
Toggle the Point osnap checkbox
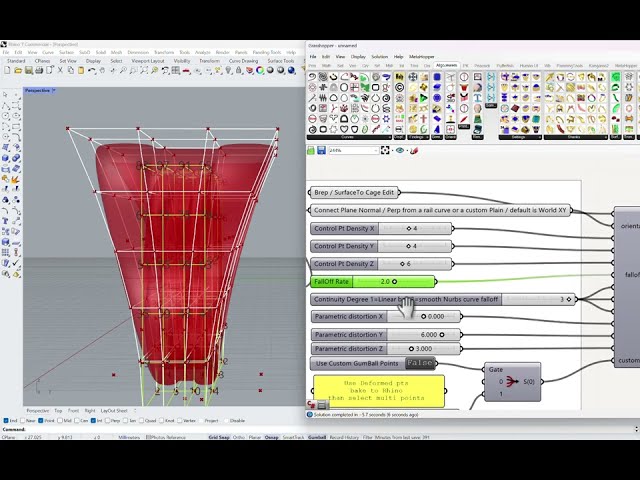point(40,420)
